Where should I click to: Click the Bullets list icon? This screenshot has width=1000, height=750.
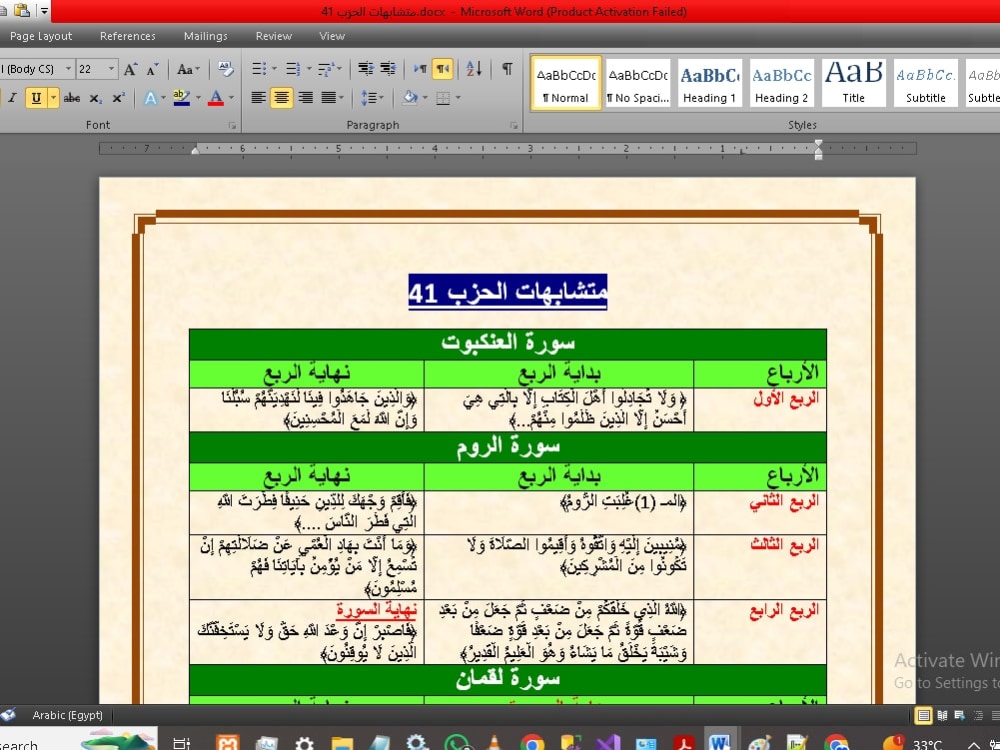click(x=258, y=69)
